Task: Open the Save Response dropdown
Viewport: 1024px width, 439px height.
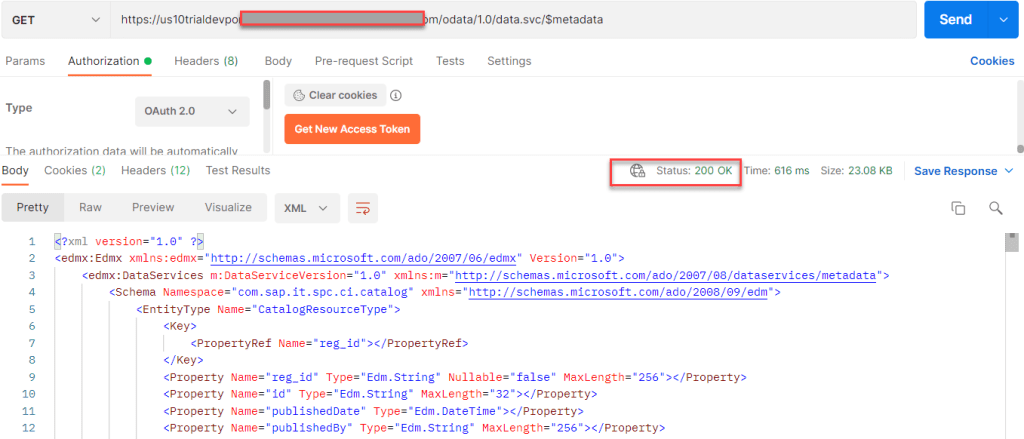Action: 963,171
